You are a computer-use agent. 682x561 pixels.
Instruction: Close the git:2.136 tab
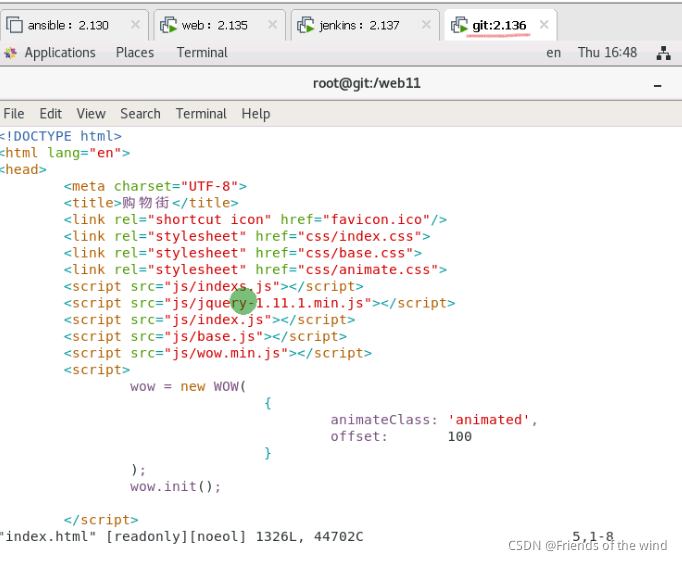(544, 25)
